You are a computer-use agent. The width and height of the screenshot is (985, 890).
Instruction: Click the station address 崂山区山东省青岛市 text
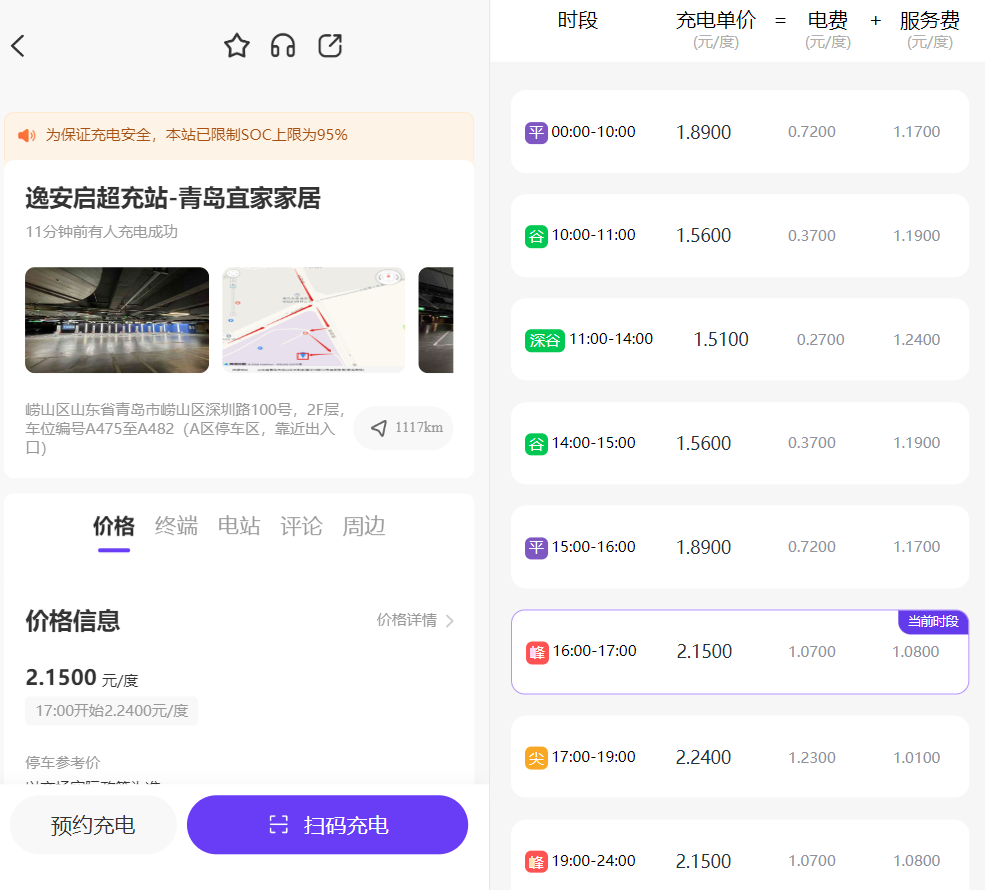pos(185,428)
